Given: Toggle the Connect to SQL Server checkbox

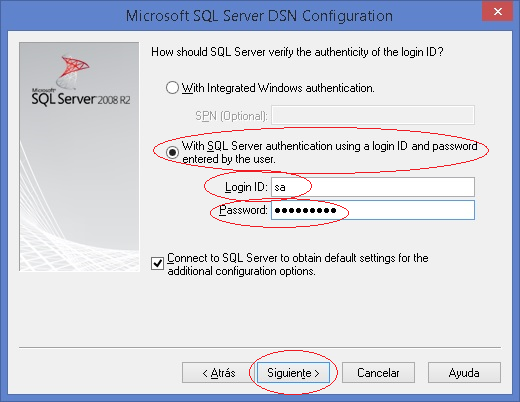Looking at the screenshot, I should point(157,263).
